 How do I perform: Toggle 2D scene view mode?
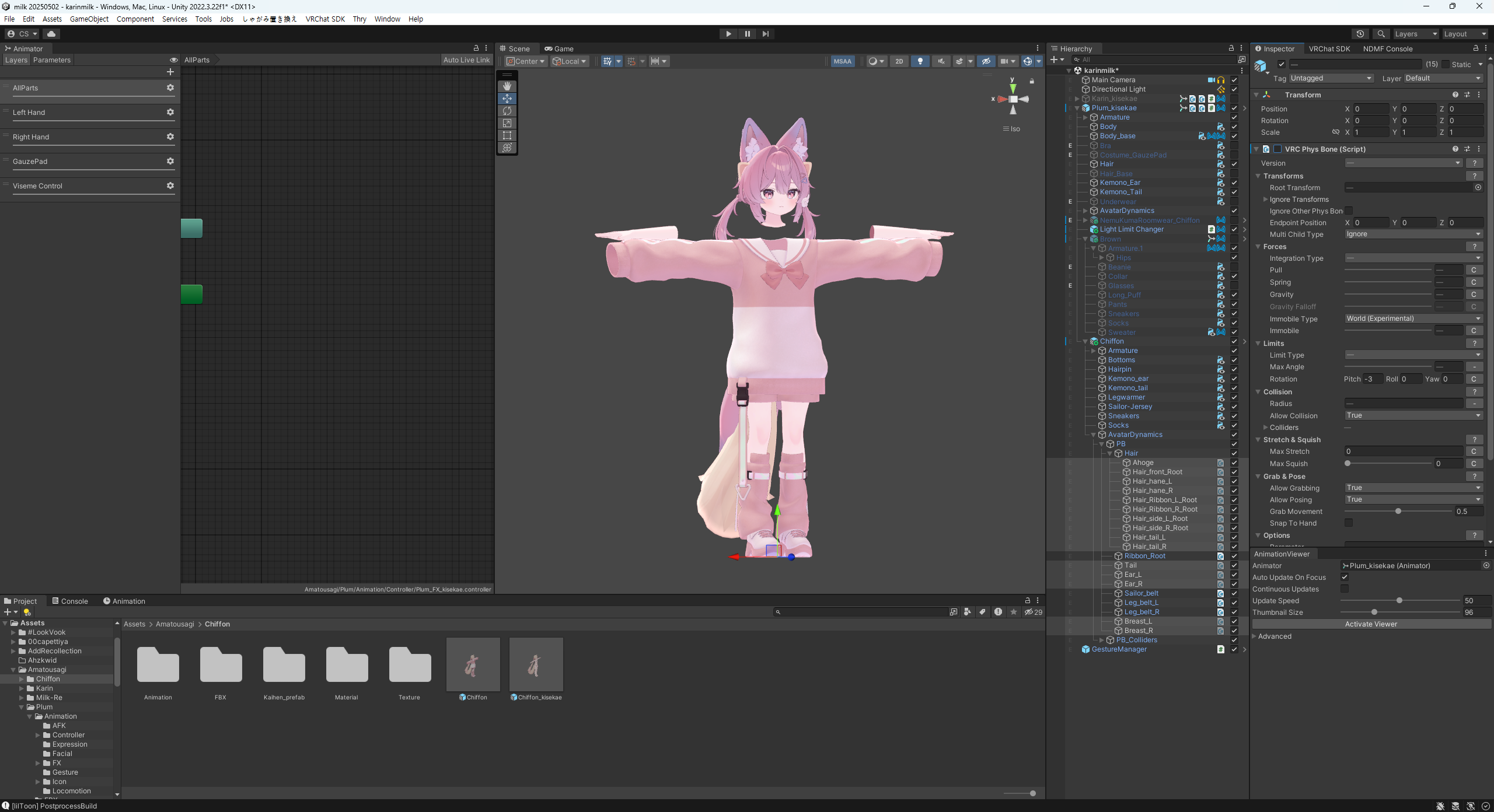(899, 61)
